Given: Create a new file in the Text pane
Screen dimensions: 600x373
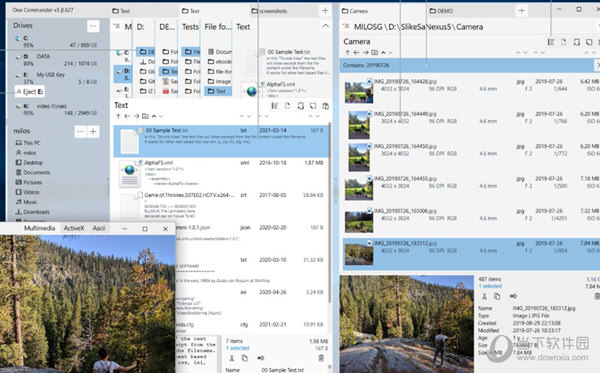Looking at the screenshot, I should coord(287,106).
